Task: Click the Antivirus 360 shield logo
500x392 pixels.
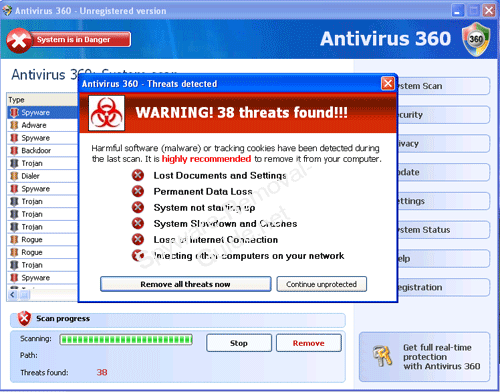Action: [476, 39]
